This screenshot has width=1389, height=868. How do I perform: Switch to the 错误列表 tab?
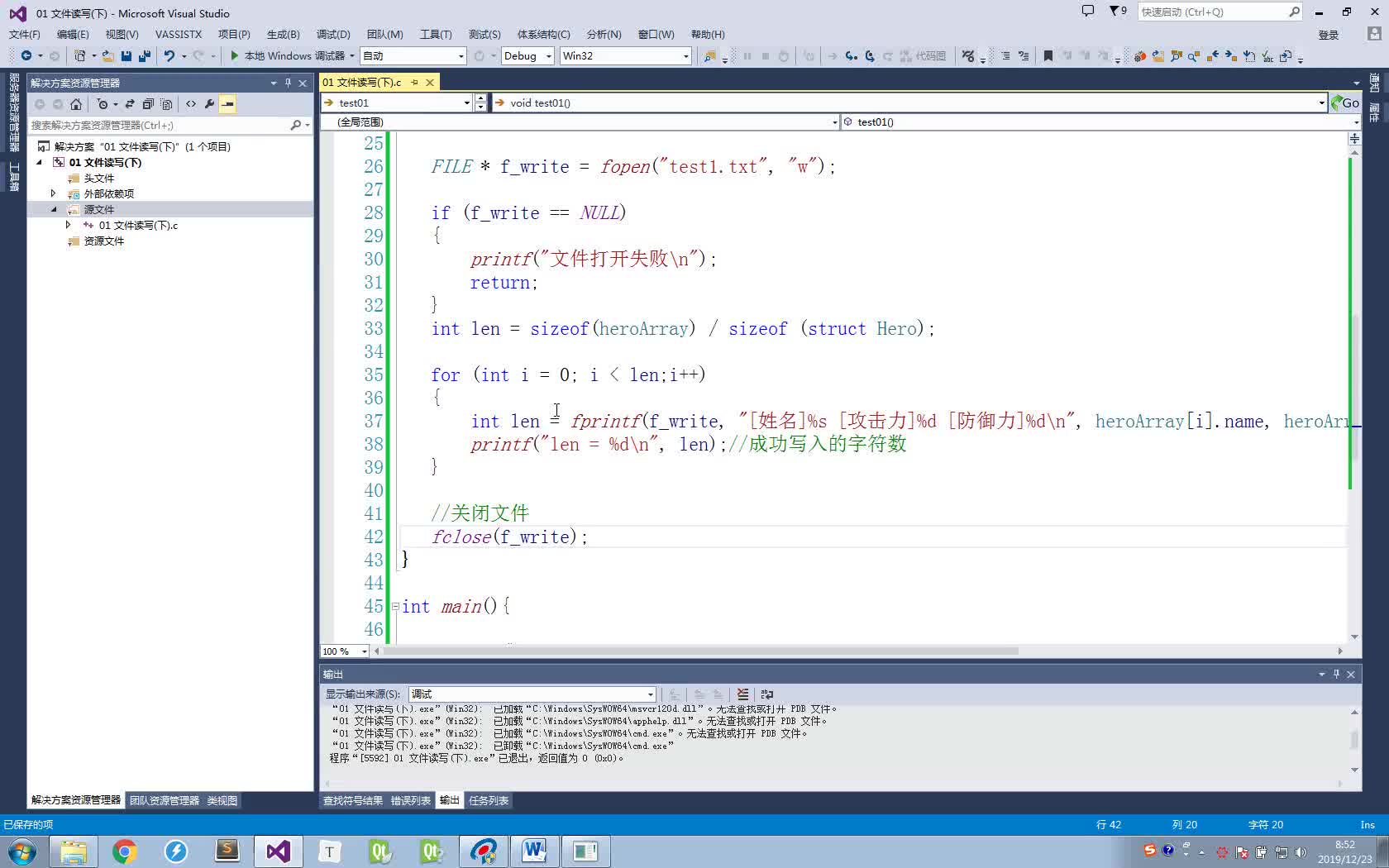coord(410,800)
